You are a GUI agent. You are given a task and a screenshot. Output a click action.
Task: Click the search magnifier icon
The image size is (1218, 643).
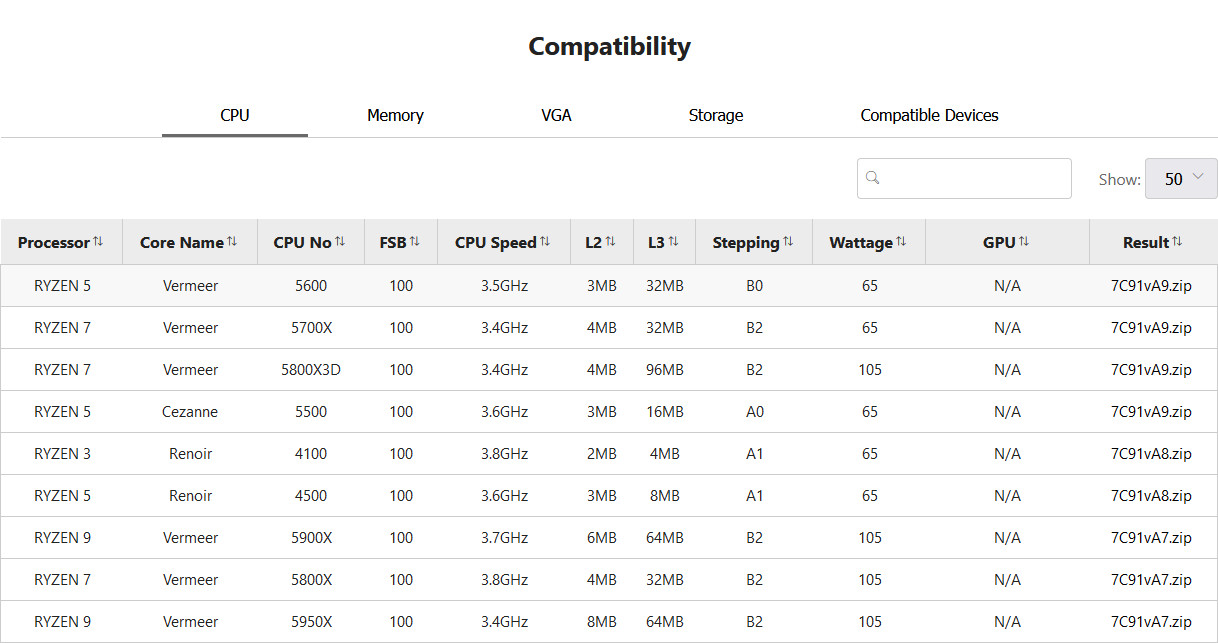click(x=872, y=178)
